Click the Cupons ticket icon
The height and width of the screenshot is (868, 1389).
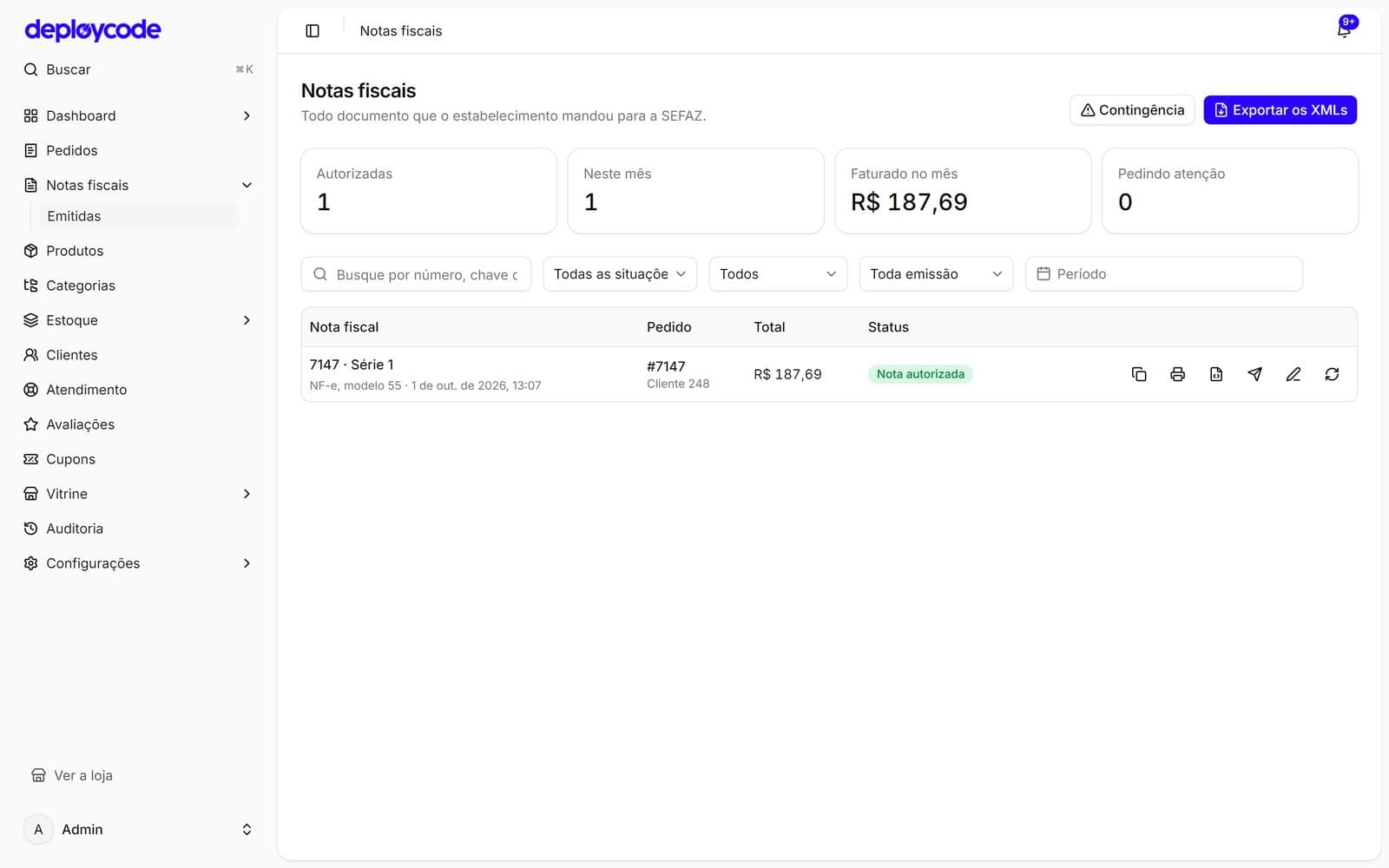(x=31, y=459)
